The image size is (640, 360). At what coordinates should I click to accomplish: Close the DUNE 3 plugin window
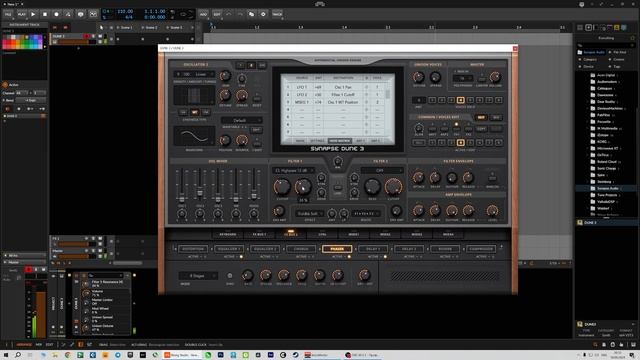tap(515, 48)
